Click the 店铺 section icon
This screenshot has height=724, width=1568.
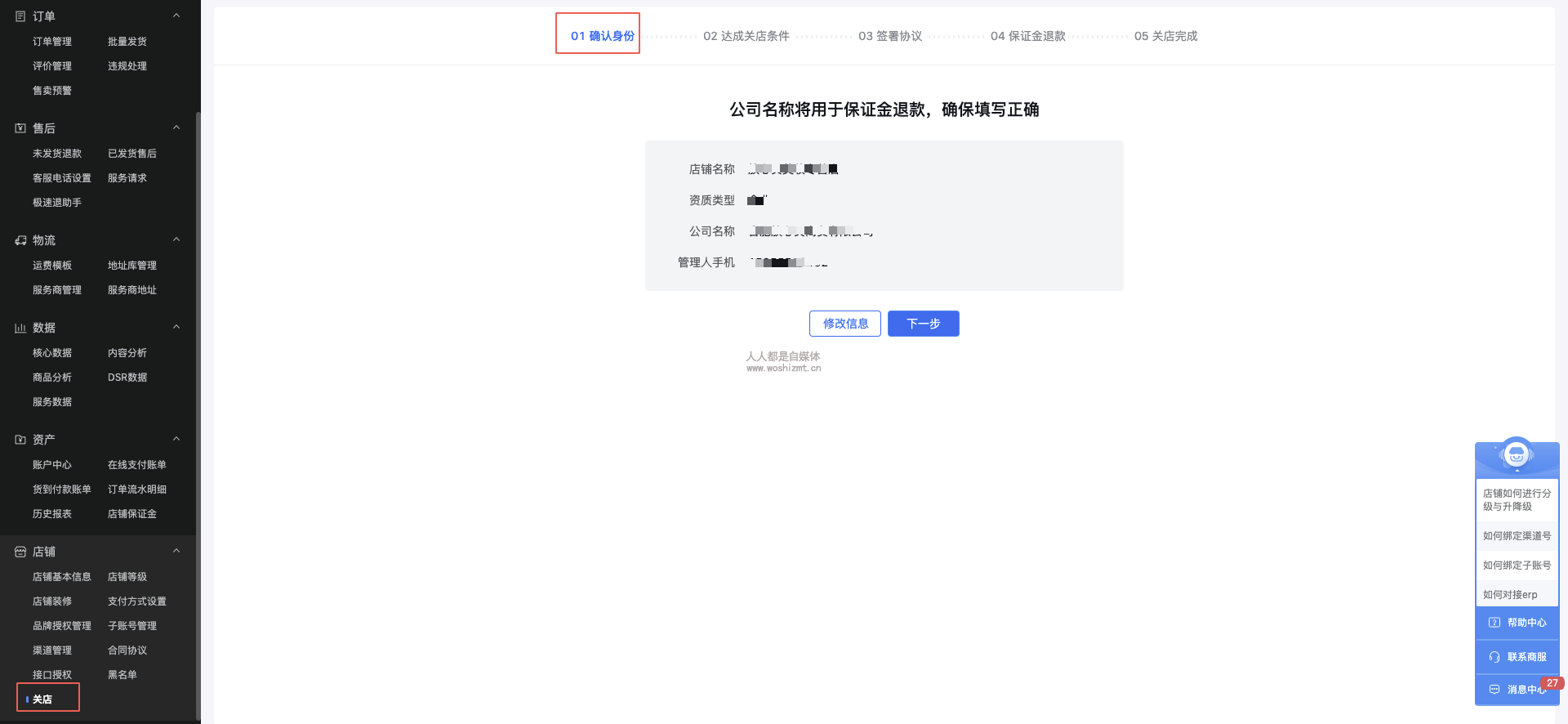(20, 552)
